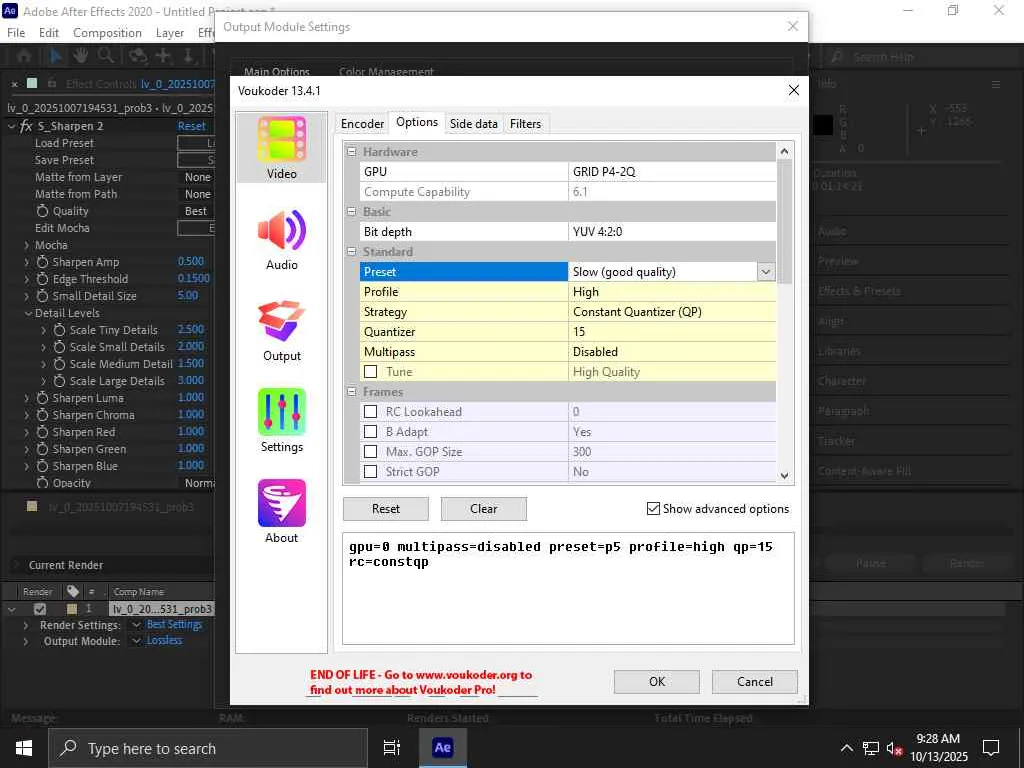Open the Settings section in Voukoder
1024x768 pixels.
[281, 421]
